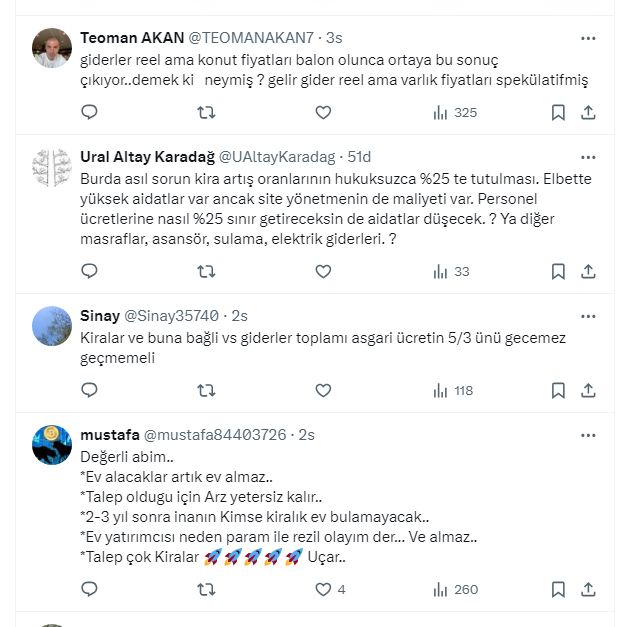Retweet mustafa's post
This screenshot has height=627, width=627.
(206, 590)
